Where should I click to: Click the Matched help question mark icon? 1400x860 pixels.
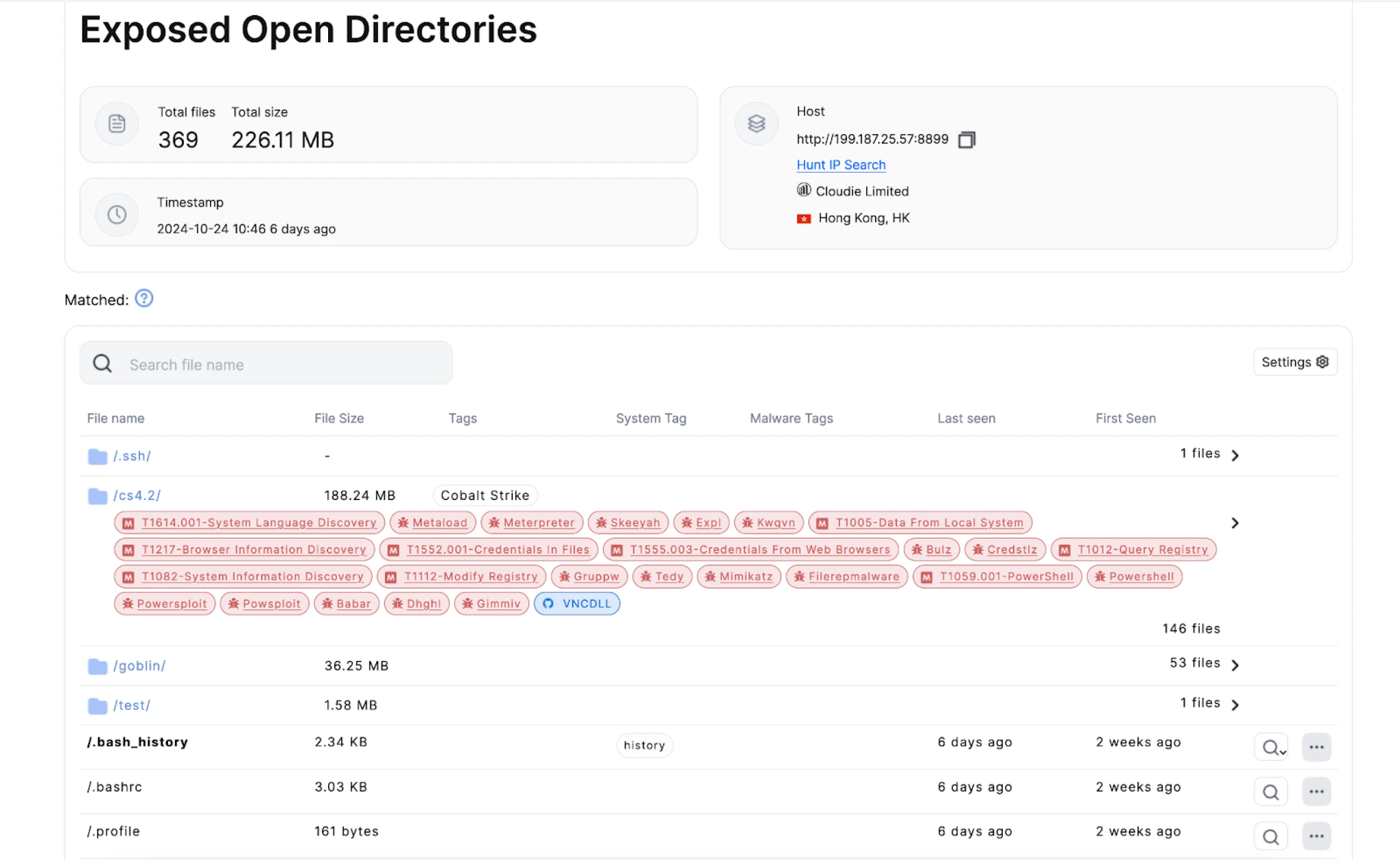pos(144,299)
